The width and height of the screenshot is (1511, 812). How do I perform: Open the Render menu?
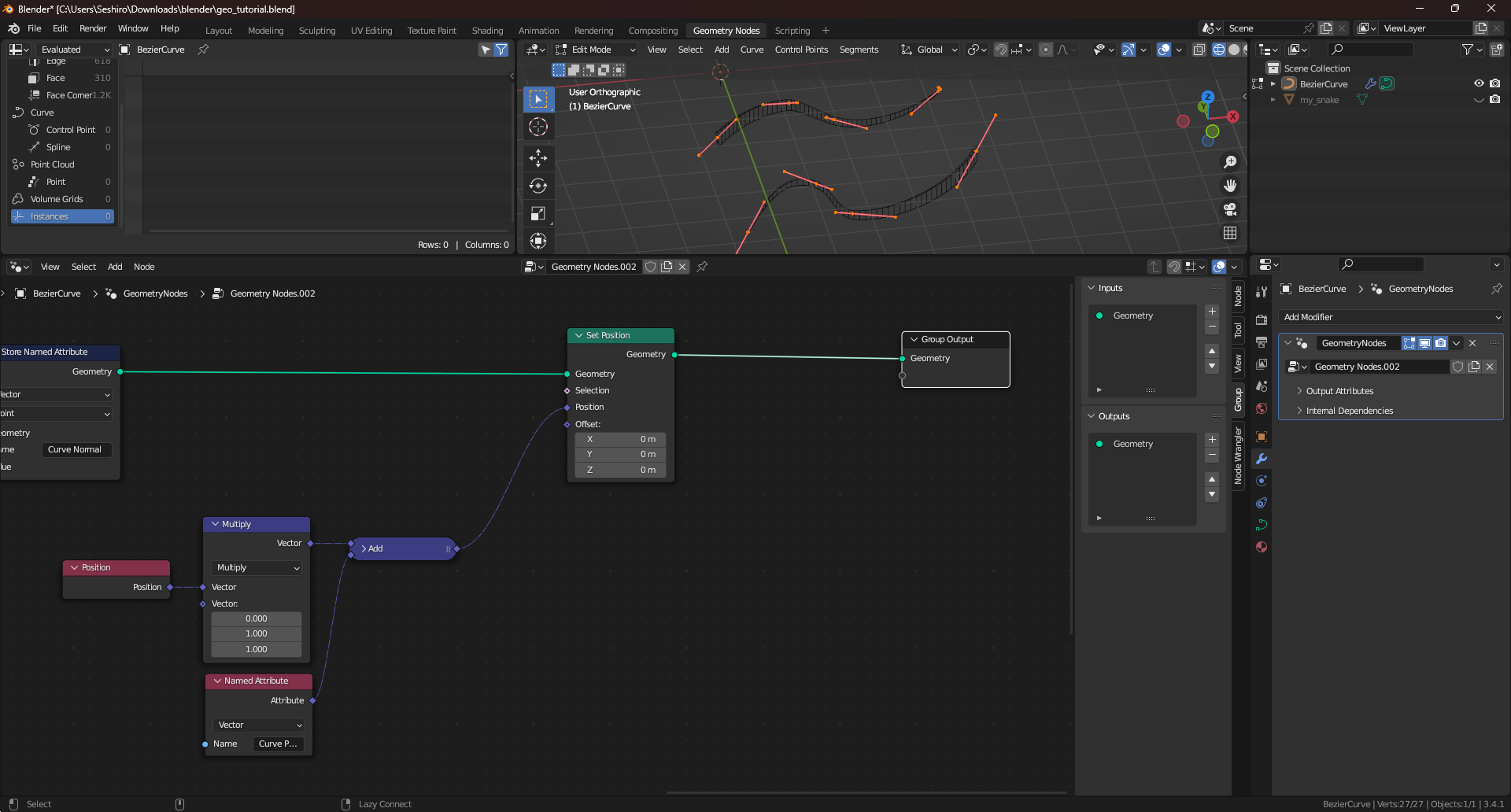pyautogui.click(x=93, y=28)
